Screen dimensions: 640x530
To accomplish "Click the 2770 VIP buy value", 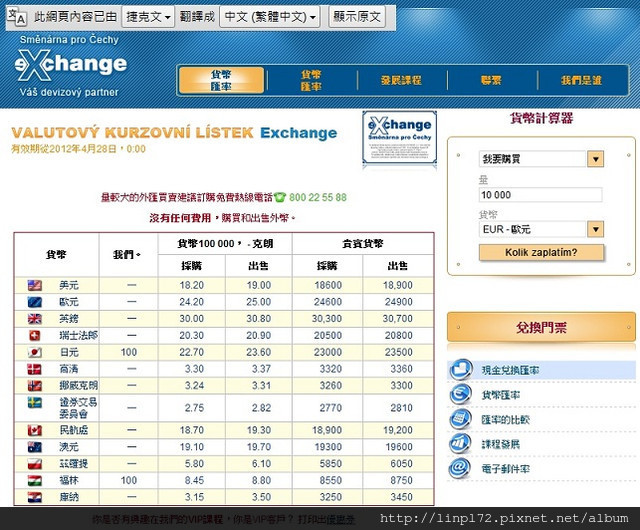I will click(x=331, y=408).
